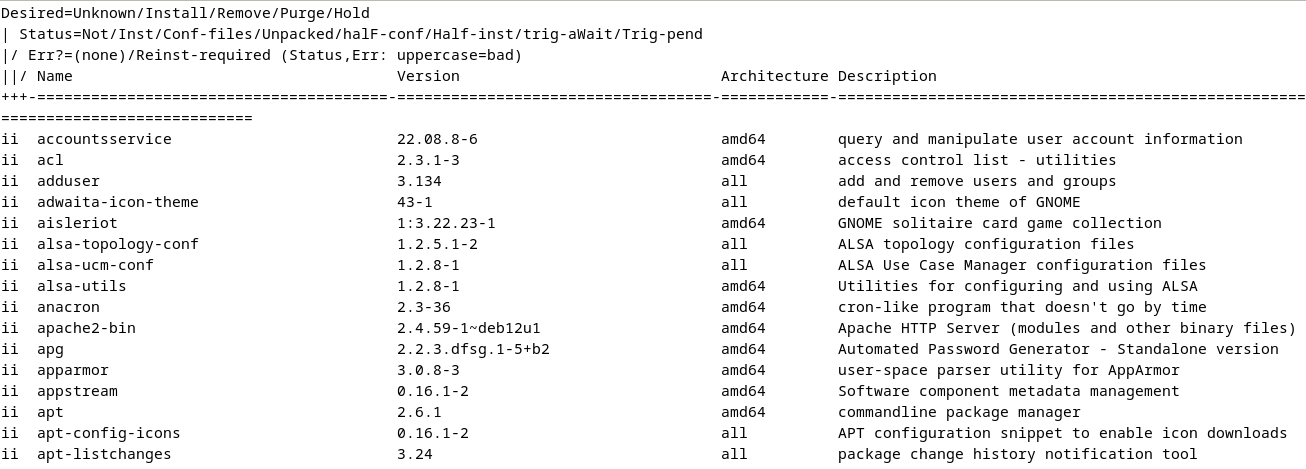This screenshot has height=469, width=1306.
Task: Click the accountsservice package name
Action: [104, 139]
